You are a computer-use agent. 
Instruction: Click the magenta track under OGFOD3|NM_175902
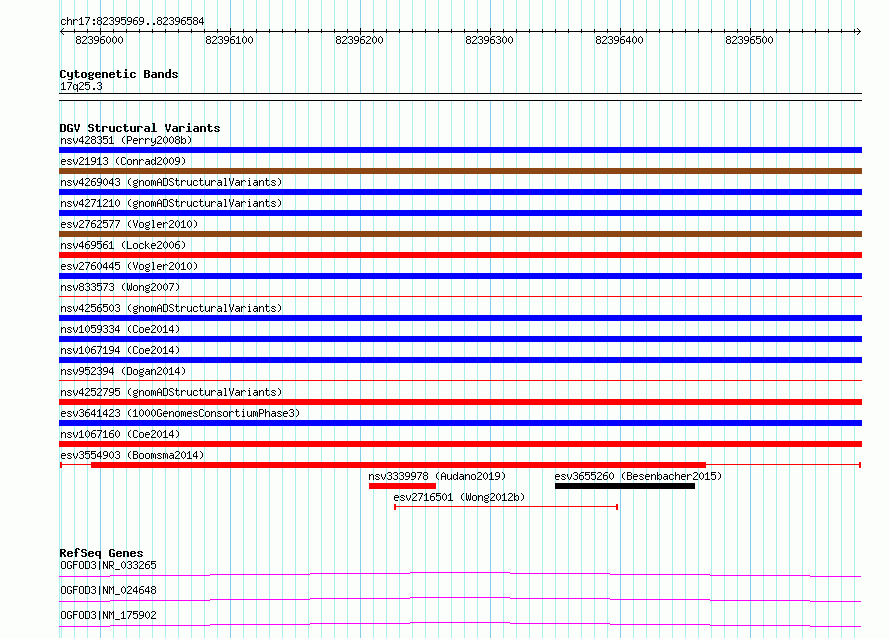460,624
